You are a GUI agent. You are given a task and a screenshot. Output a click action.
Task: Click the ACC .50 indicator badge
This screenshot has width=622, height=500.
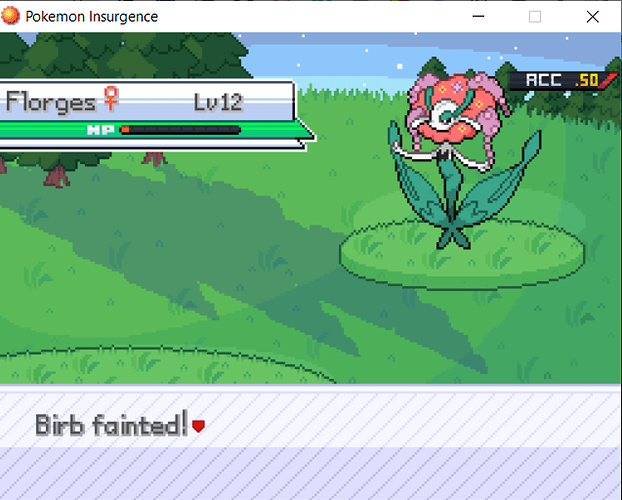(x=563, y=81)
